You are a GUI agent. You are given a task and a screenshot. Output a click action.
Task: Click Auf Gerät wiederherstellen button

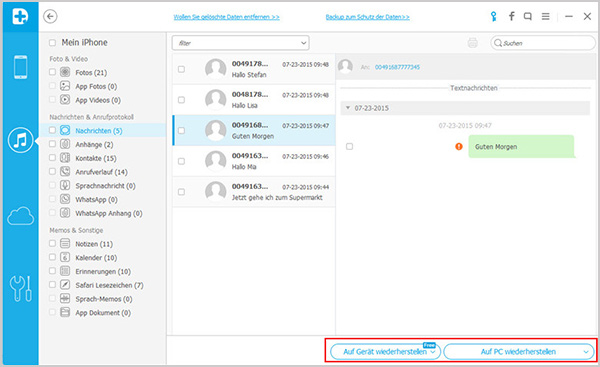385,352
